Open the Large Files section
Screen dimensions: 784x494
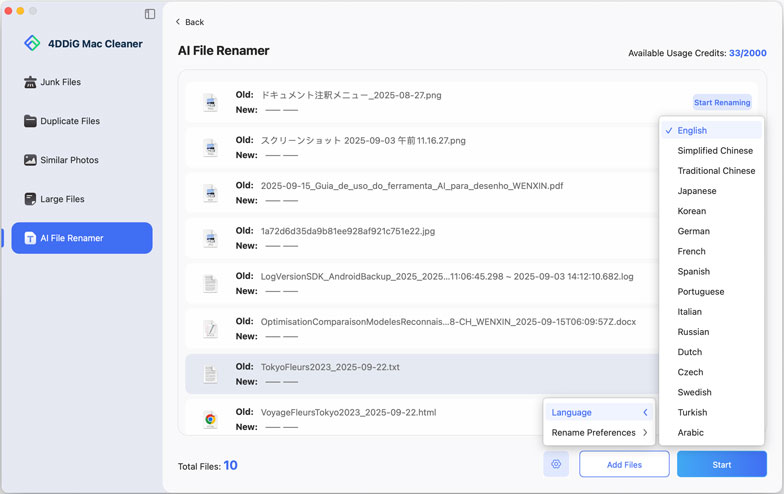tap(82, 199)
